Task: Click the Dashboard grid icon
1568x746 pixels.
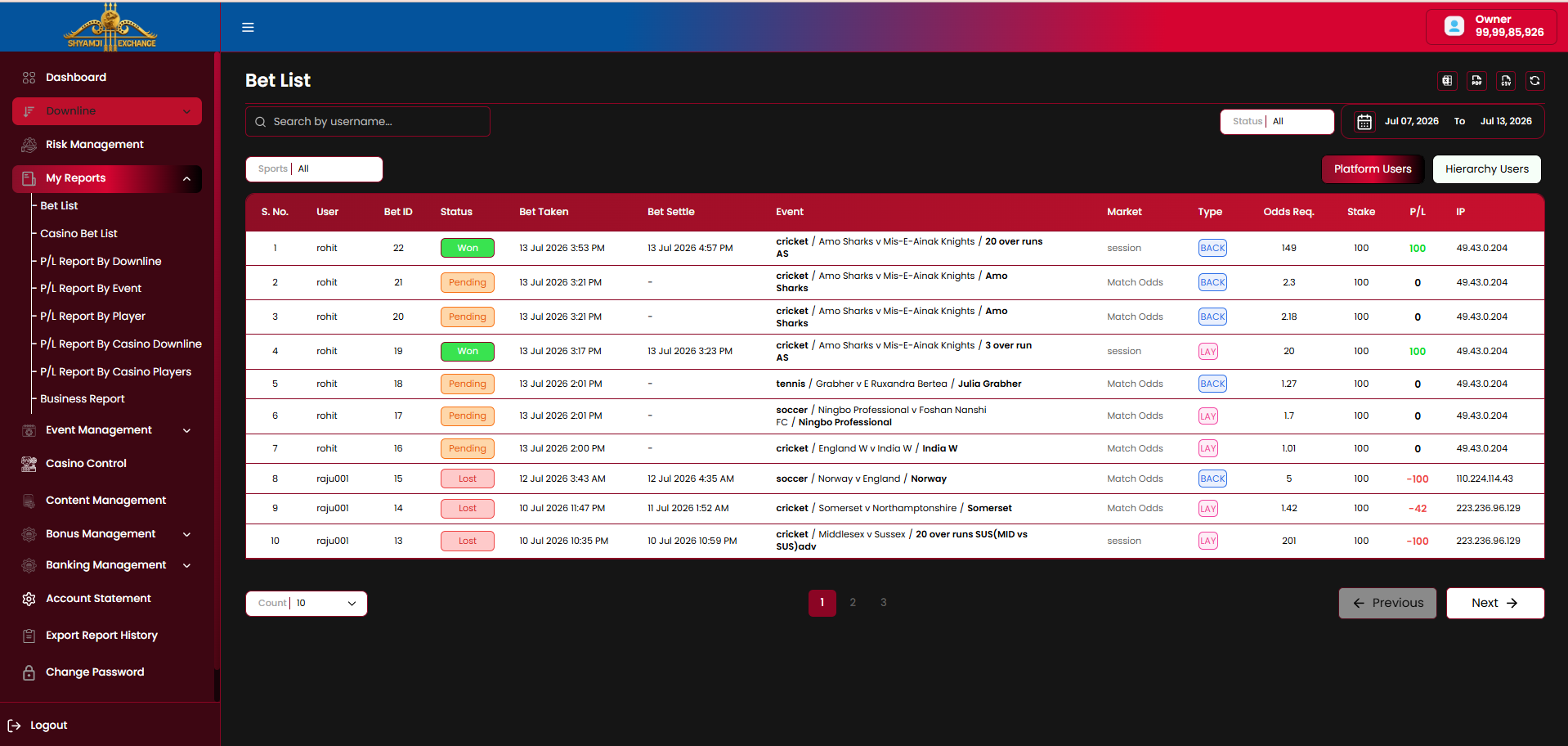Action: (x=29, y=78)
